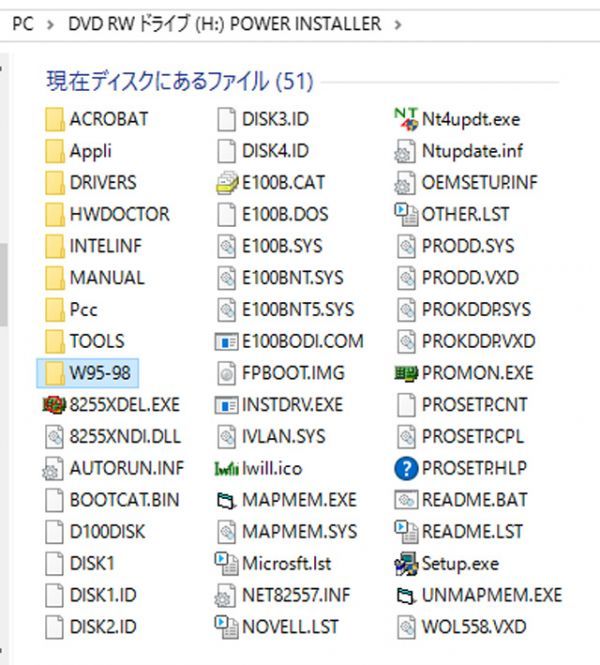
Task: Select the Pcc folder name
Action: click(84, 310)
